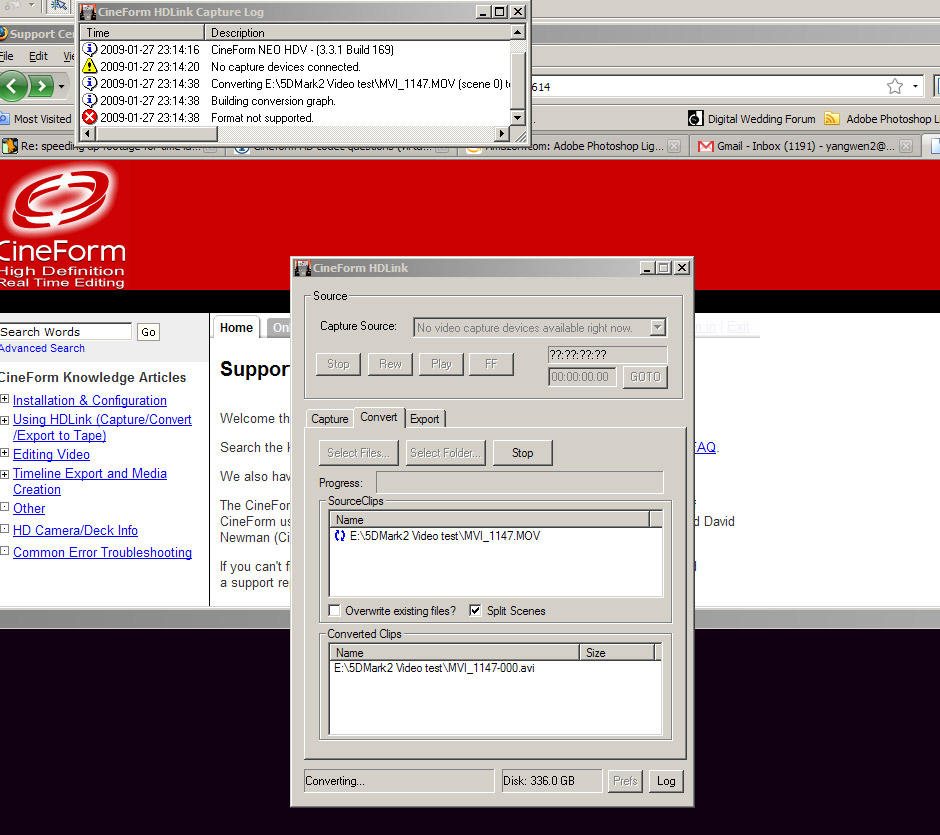Open the Capture Source dropdown in HDLink

point(658,327)
